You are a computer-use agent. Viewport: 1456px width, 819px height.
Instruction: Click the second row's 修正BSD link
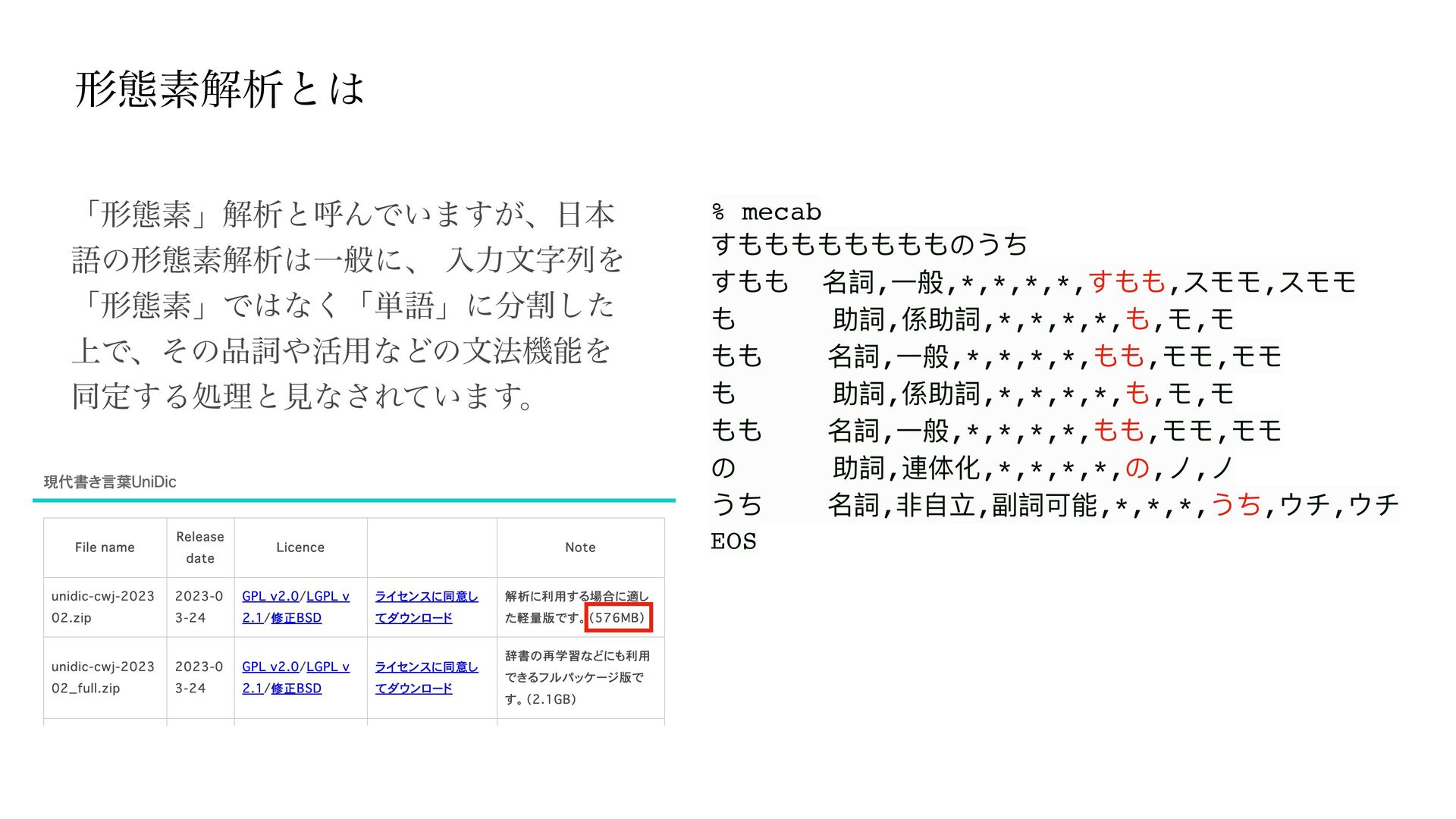tap(296, 689)
